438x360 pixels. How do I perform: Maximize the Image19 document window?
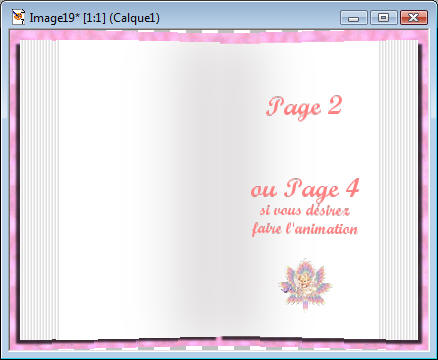pyautogui.click(x=384, y=18)
